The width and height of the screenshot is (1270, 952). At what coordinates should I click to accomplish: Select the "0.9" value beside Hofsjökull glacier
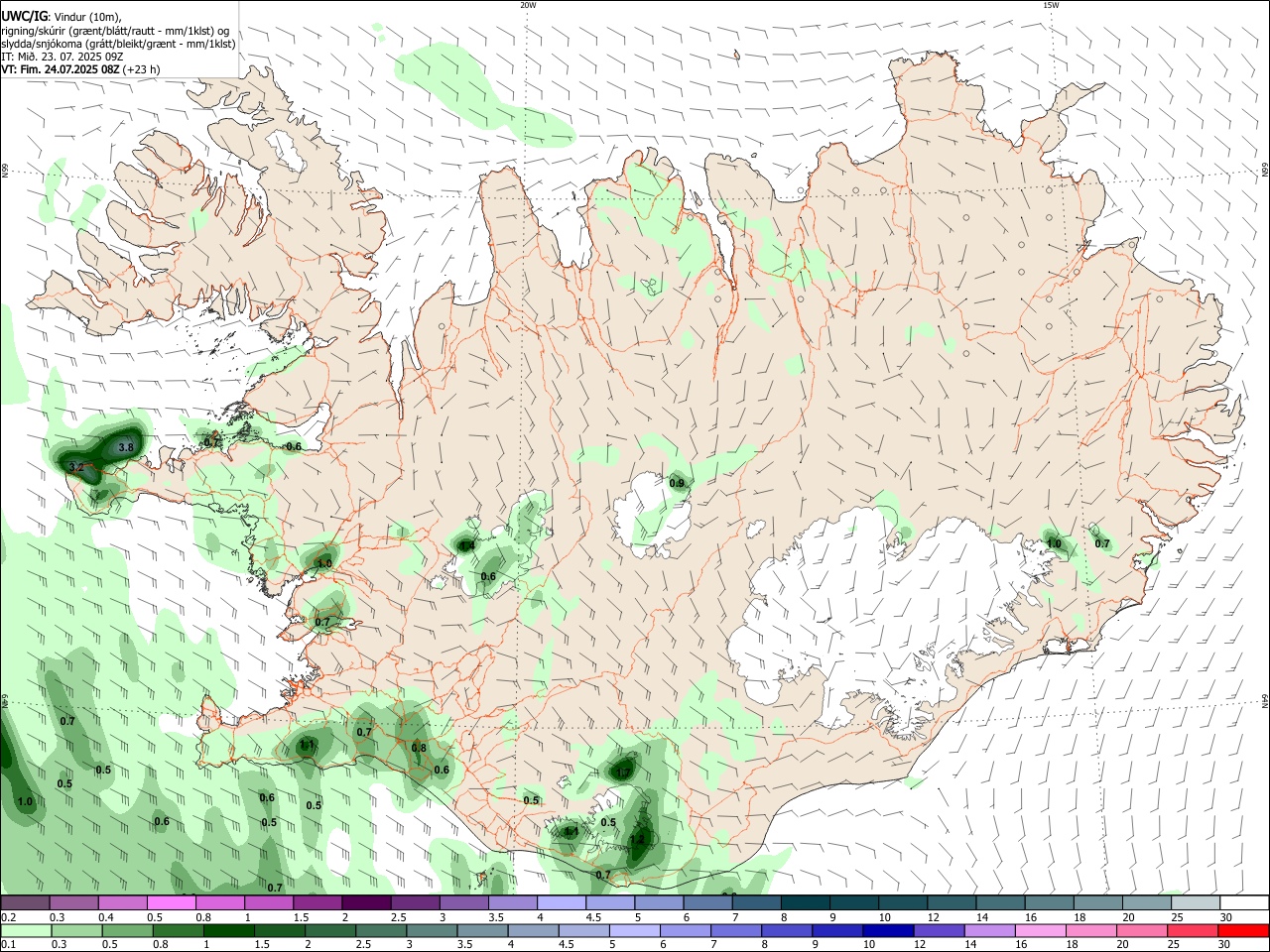coord(677,483)
